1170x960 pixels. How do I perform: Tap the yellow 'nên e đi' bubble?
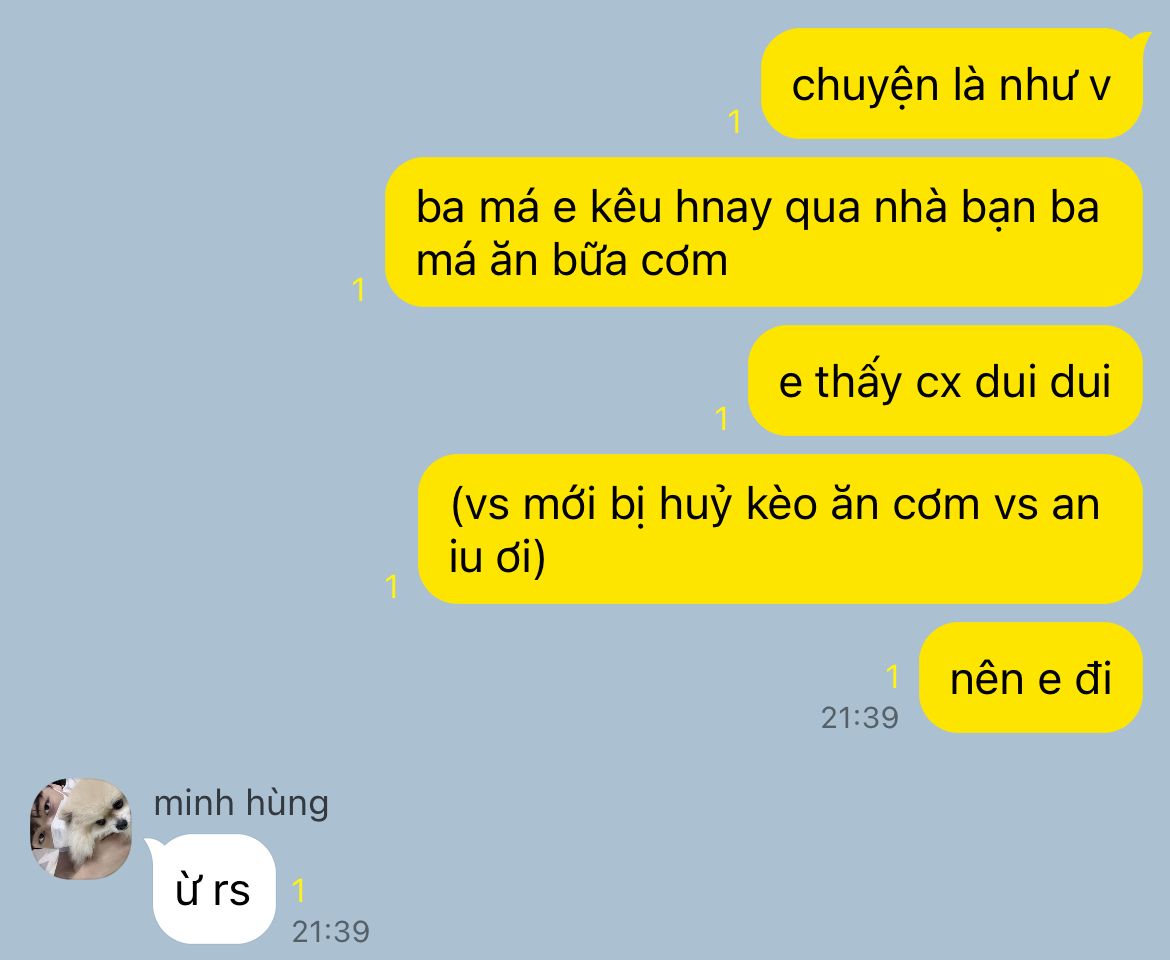[x=1030, y=677]
